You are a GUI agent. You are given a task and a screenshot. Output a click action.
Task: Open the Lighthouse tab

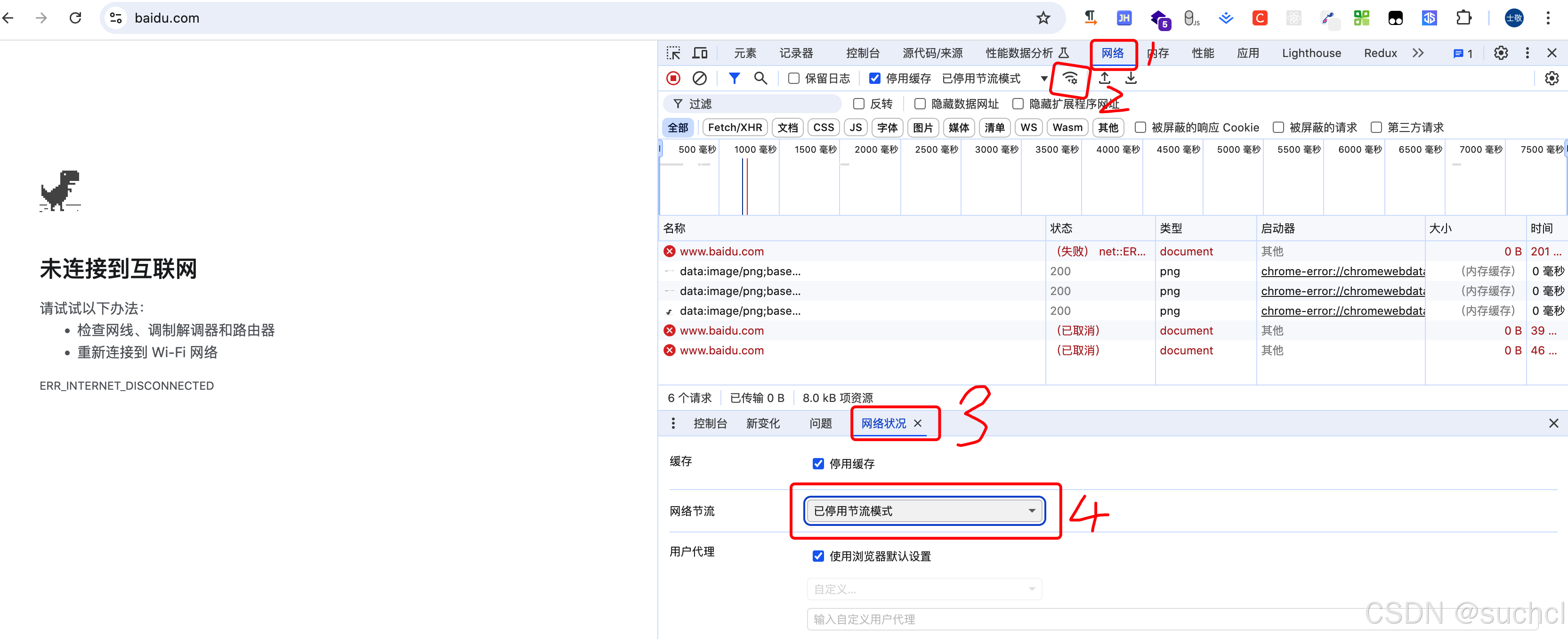coord(1311,53)
